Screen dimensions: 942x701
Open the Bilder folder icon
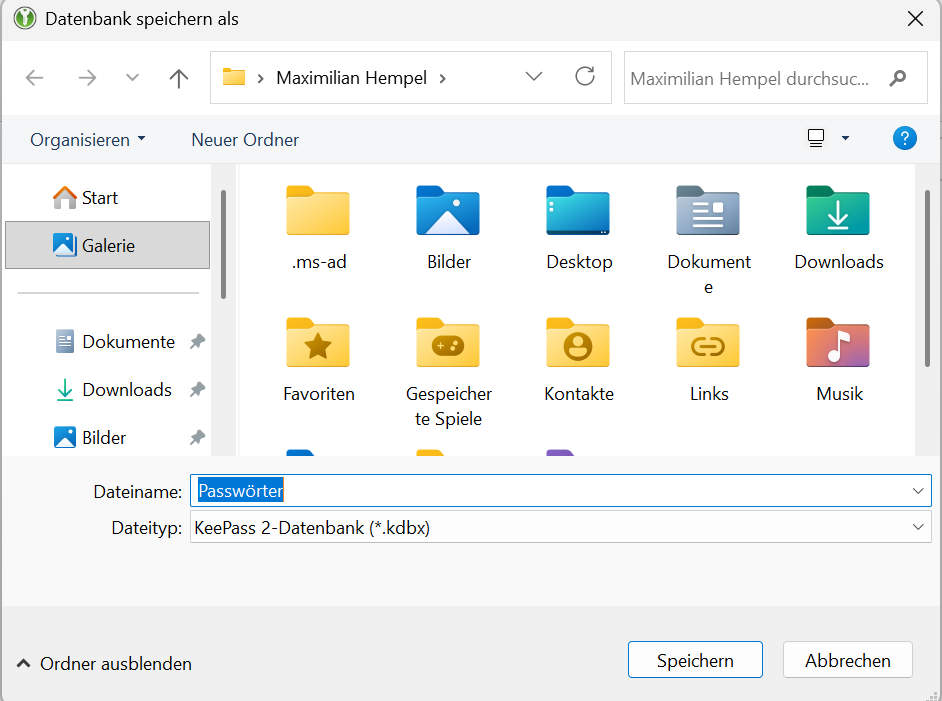pos(448,211)
